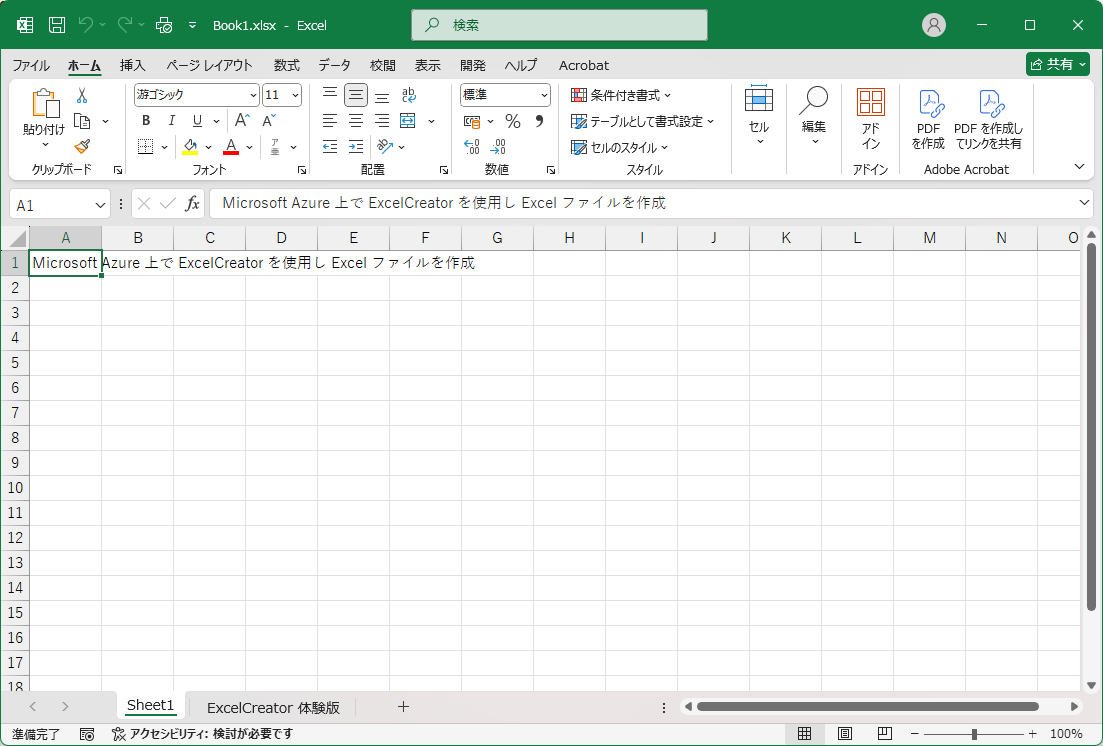The height and width of the screenshot is (746, 1103).
Task: Click the increase indent icon
Action: pos(356,146)
